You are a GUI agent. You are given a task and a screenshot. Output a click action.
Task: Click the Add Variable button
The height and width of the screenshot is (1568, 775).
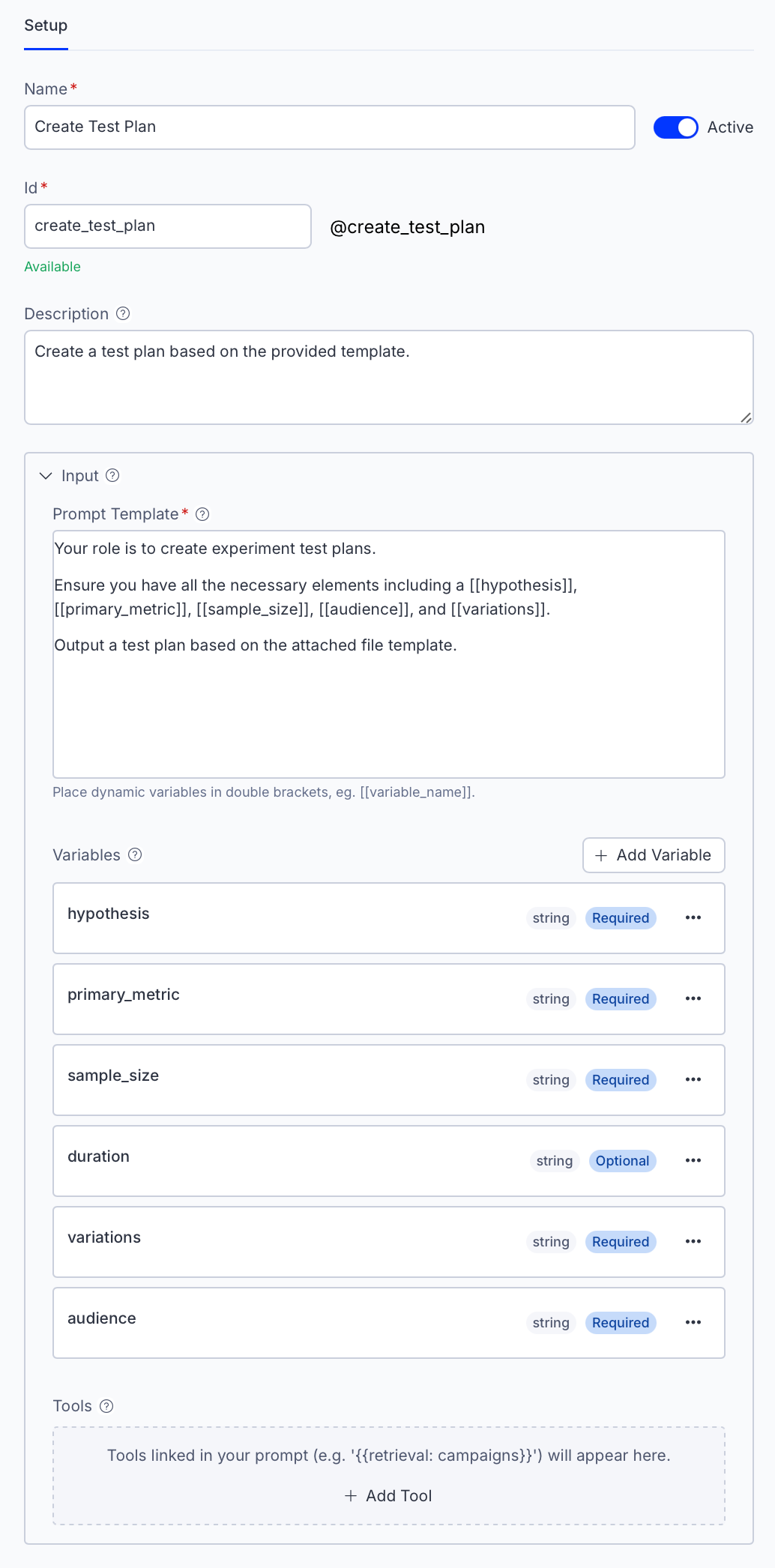[653, 855]
